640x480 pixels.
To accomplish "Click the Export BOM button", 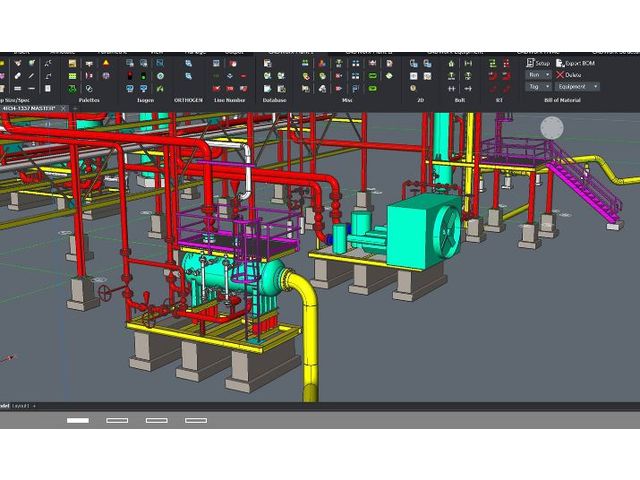I will pos(574,63).
